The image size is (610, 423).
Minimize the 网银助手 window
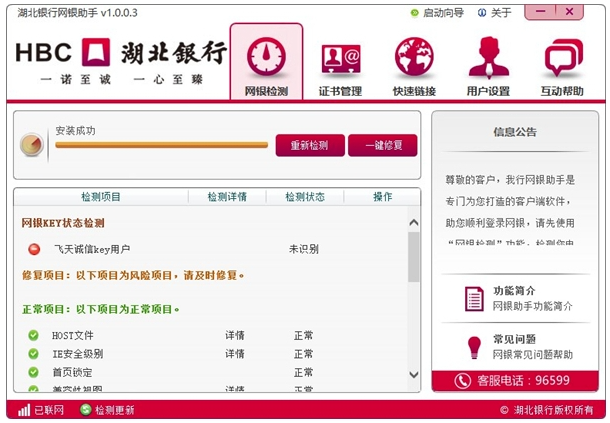pyautogui.click(x=540, y=12)
